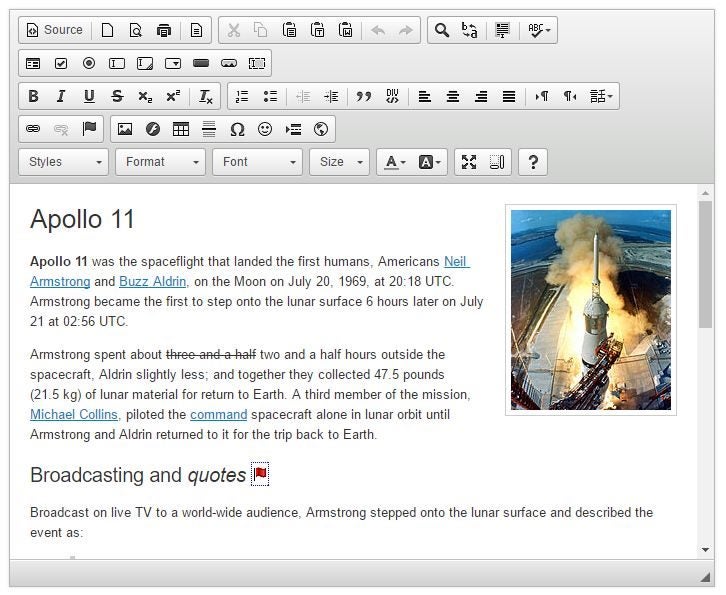
Task: Click the Remove Format icon
Action: (x=206, y=96)
